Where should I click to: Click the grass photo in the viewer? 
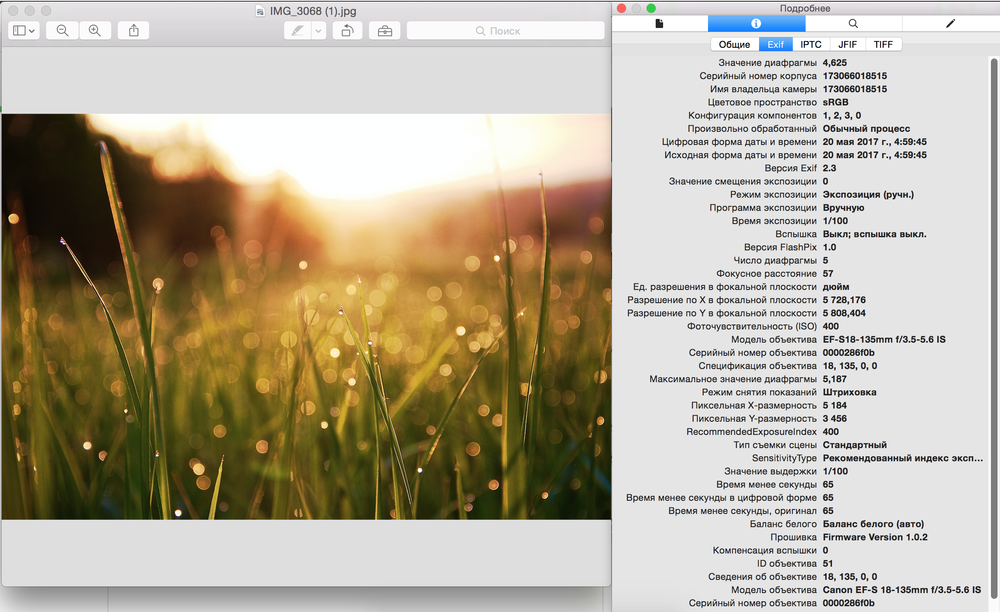[x=306, y=316]
